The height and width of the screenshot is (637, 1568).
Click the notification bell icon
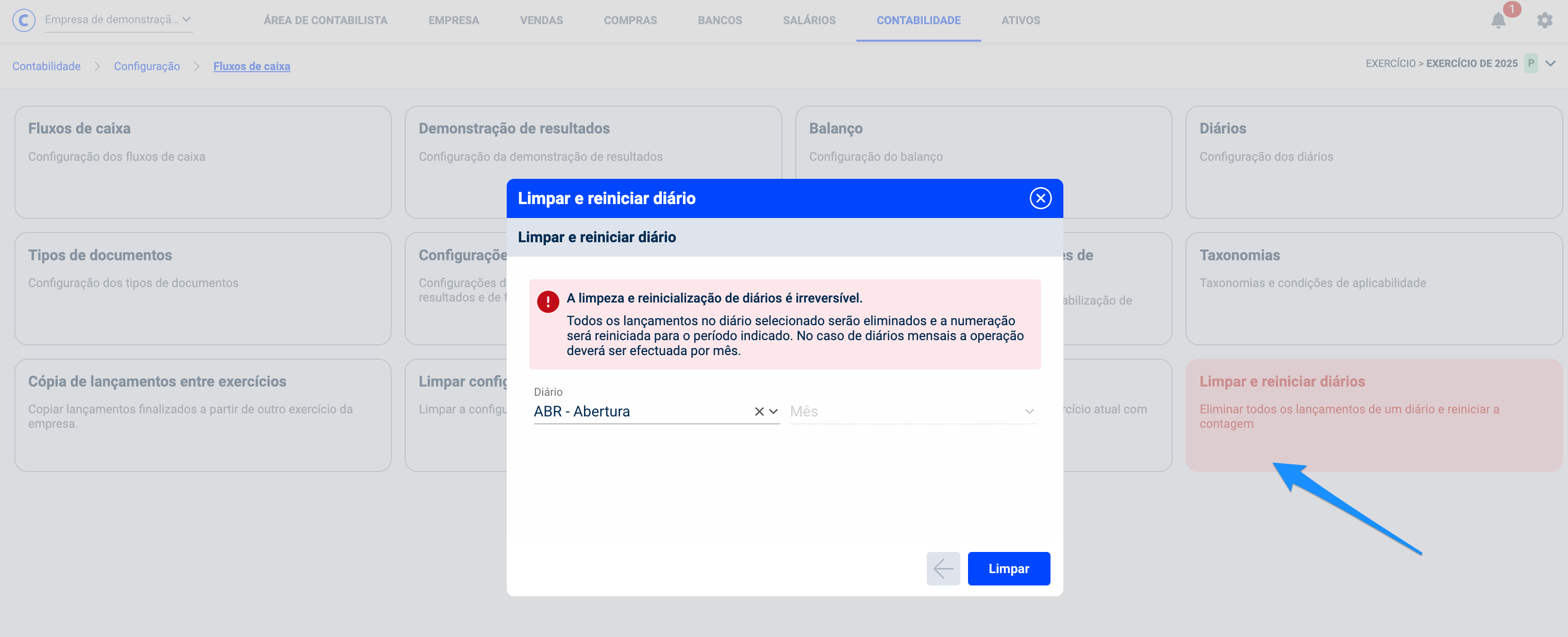(x=1498, y=20)
